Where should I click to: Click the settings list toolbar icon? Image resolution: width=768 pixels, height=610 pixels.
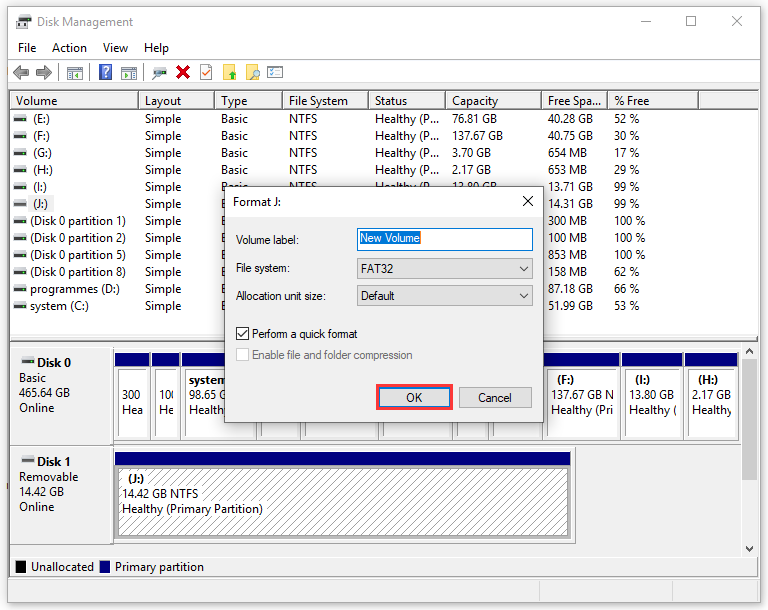point(275,73)
